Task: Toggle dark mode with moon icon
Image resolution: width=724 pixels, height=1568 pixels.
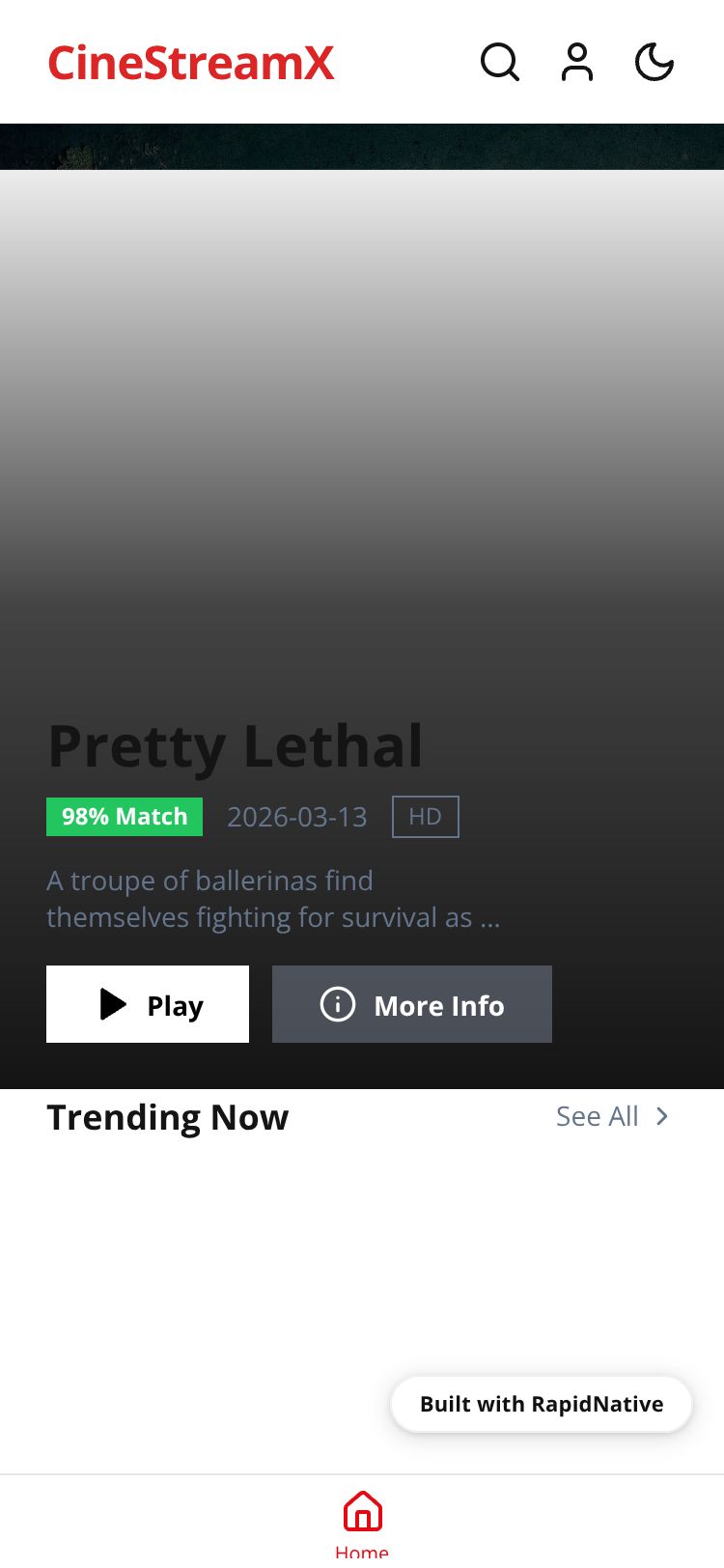Action: [654, 63]
